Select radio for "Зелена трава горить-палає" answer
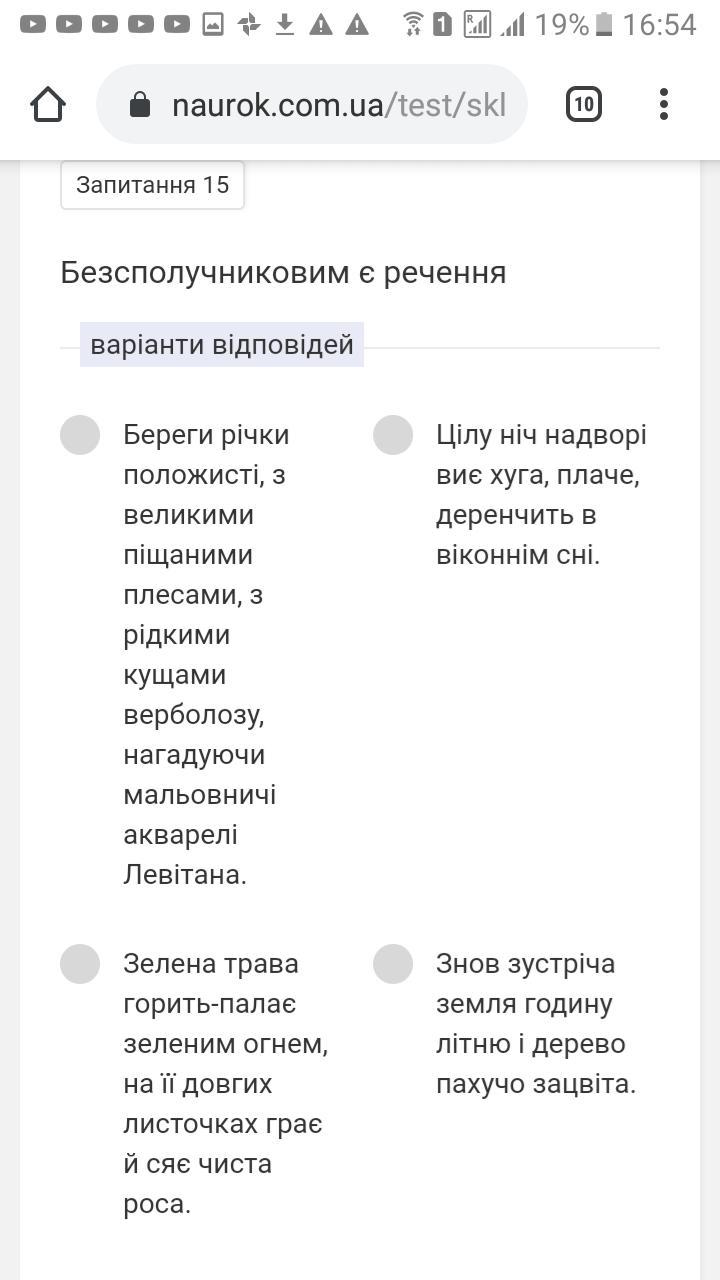The height and width of the screenshot is (1280, 720). 80,964
